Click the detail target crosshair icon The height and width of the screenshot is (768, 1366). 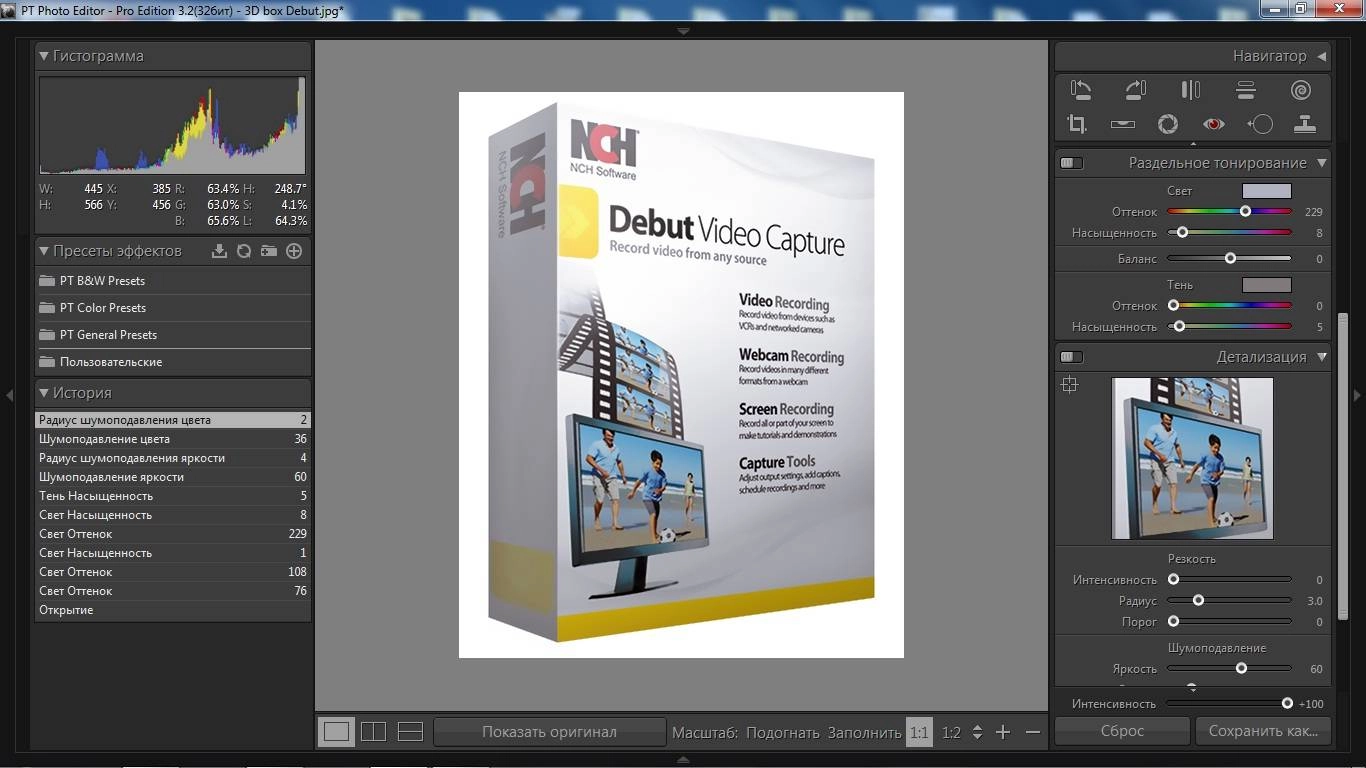click(x=1069, y=385)
